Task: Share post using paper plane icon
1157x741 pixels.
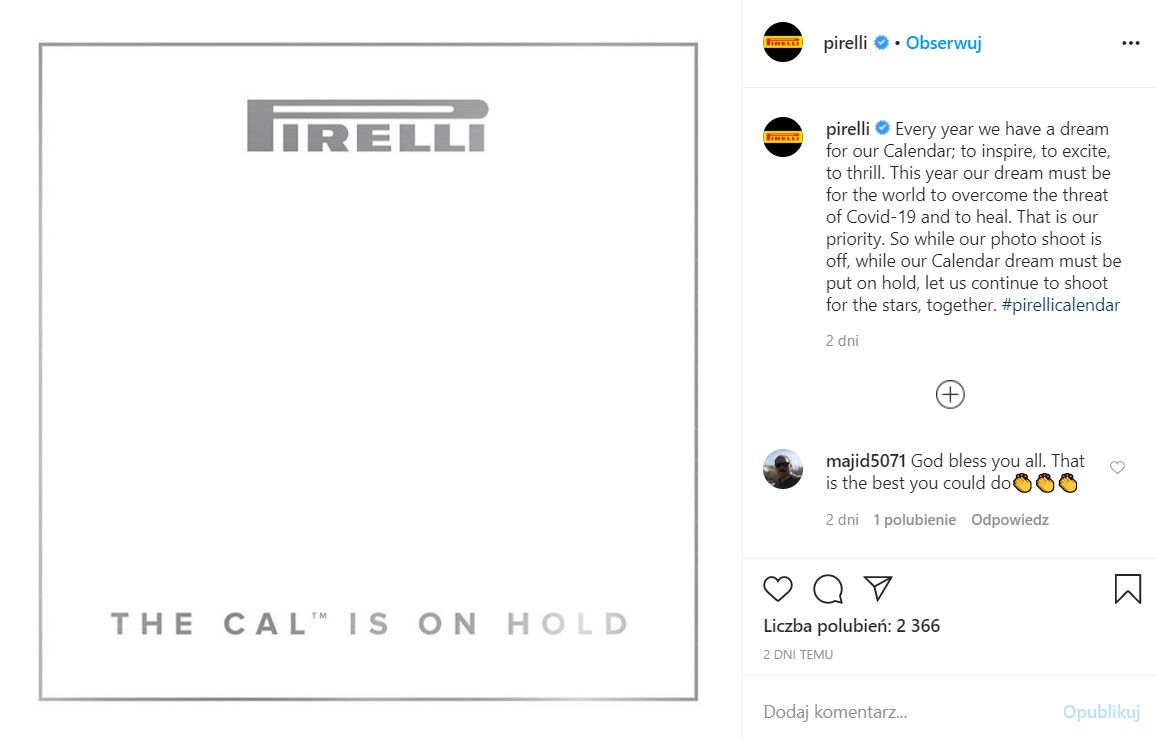Action: (x=877, y=588)
